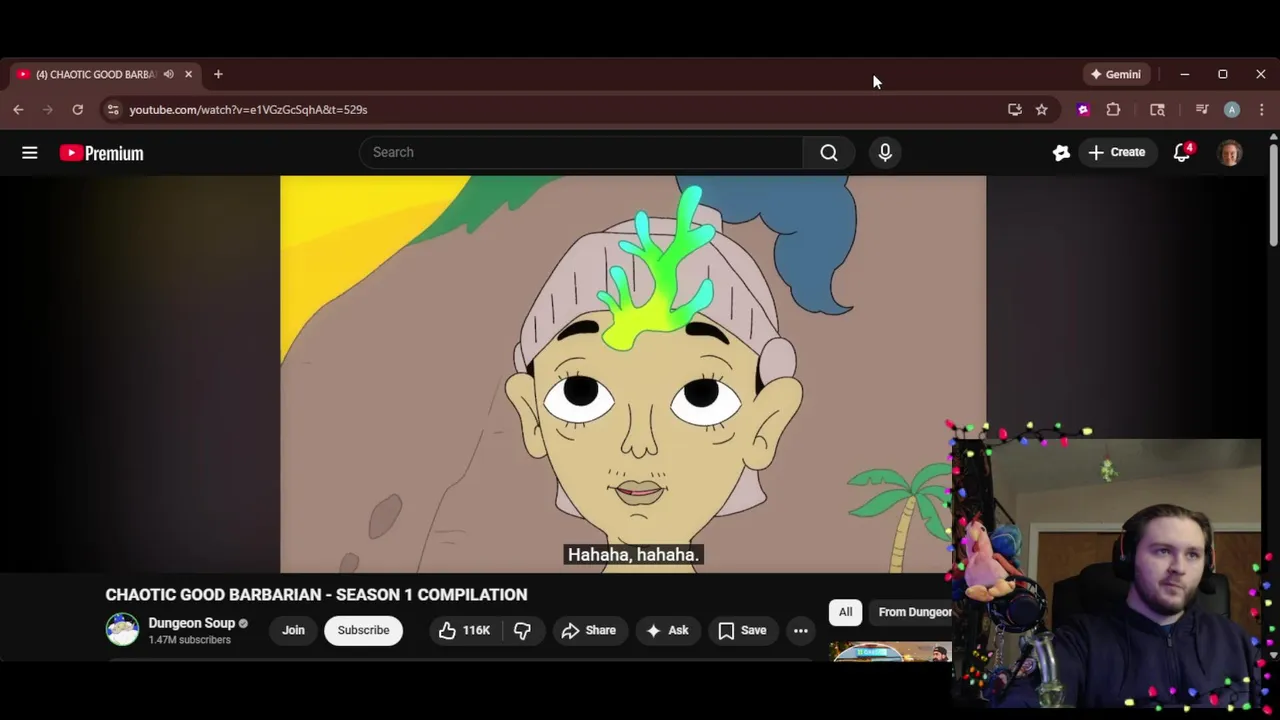Click the page vertical scrollbar
This screenshot has height=720, width=1280.
1273,195
